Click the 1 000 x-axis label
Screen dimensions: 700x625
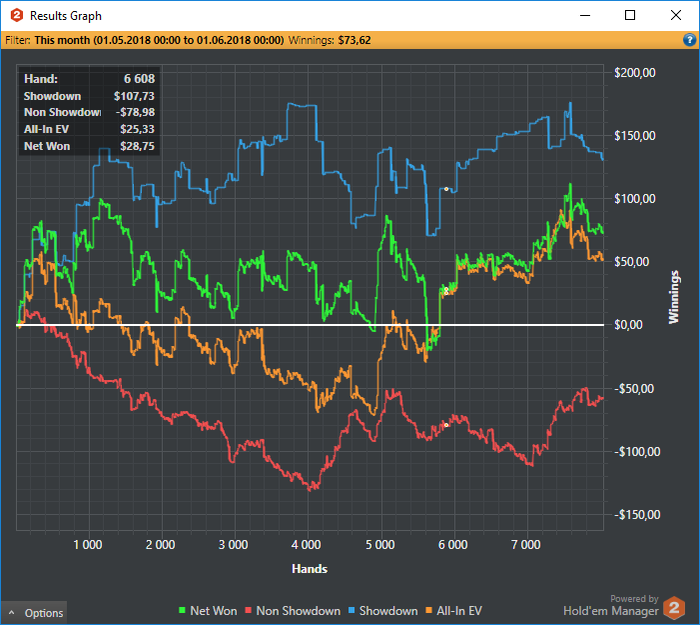coord(88,545)
